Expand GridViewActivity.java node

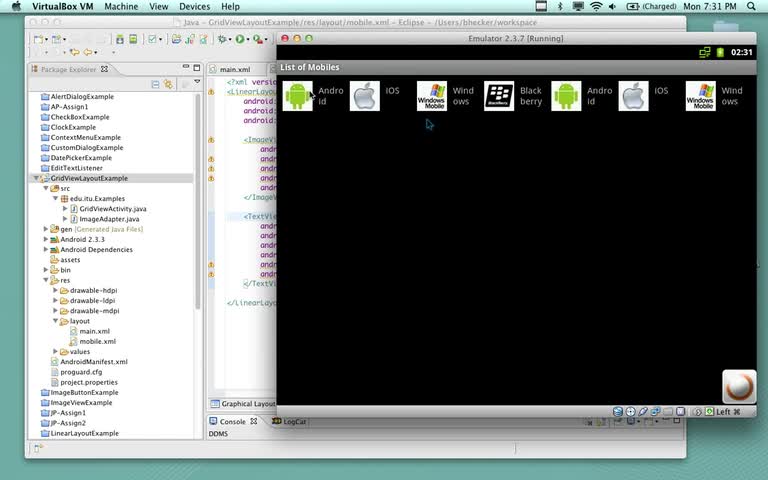tap(65, 209)
